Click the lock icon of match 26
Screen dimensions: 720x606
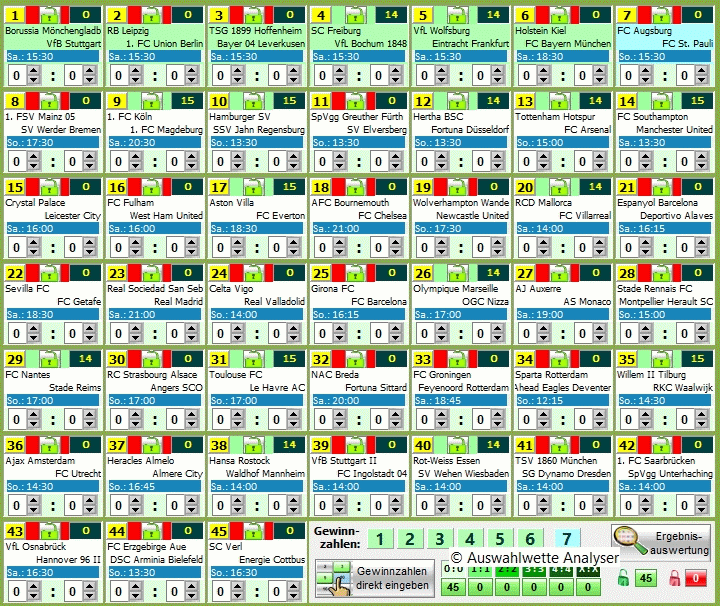[457, 273]
